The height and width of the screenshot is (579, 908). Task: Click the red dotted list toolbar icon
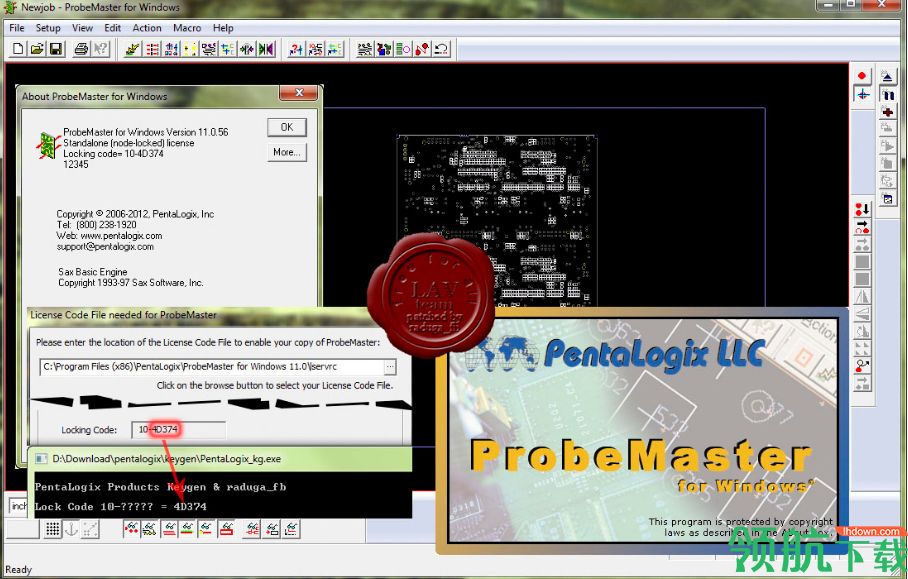(152, 49)
